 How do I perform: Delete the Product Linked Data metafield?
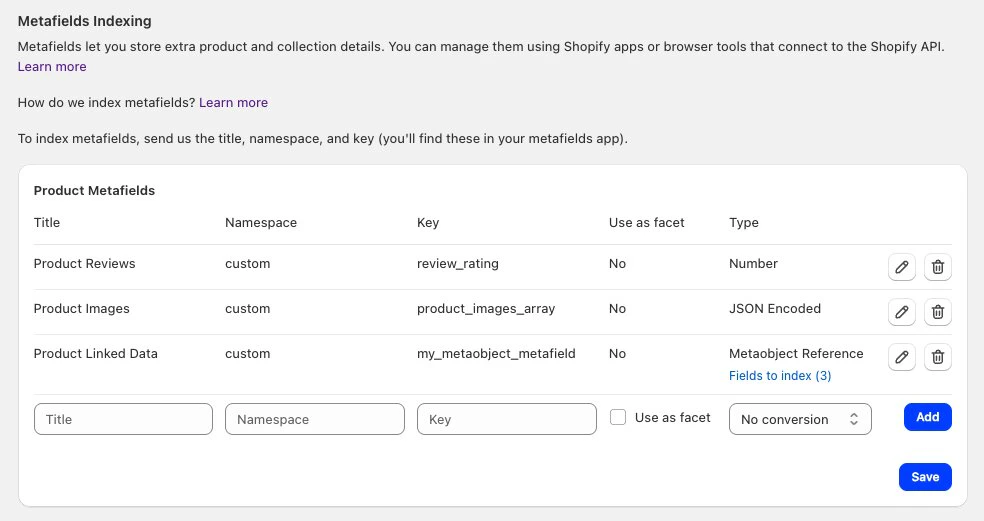(938, 357)
